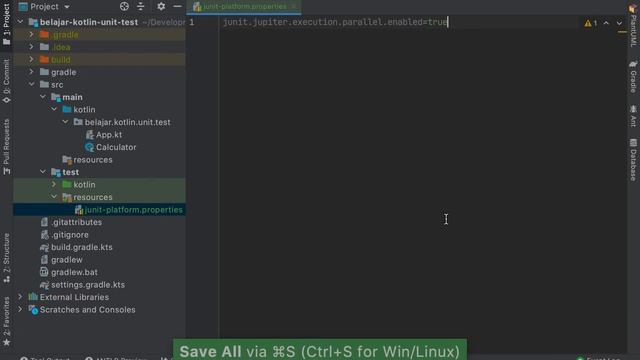The width and height of the screenshot is (640, 360).
Task: Close the junit-platform.properties tab
Action: click(293, 6)
